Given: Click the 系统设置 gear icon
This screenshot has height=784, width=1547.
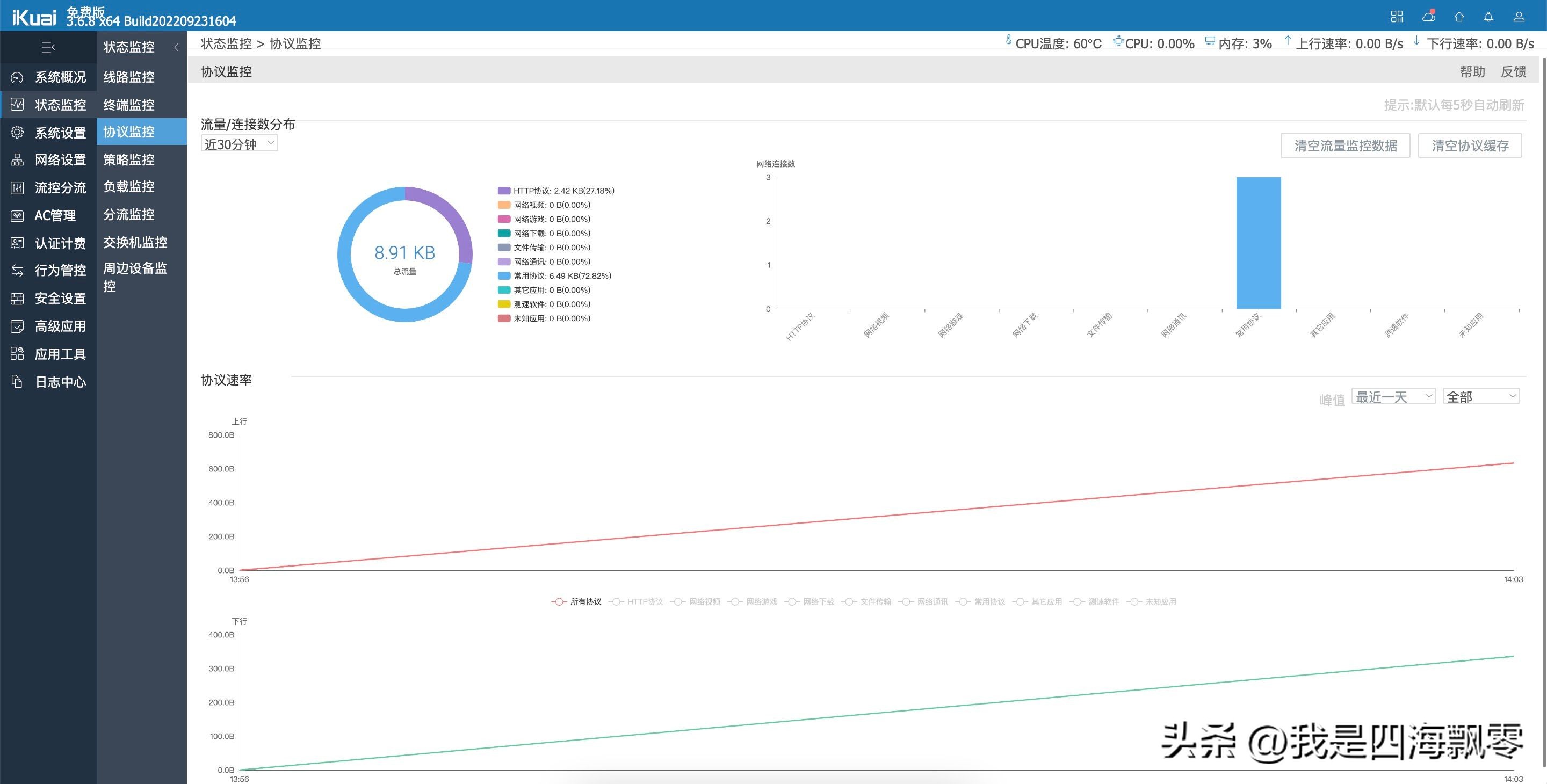Looking at the screenshot, I should (x=17, y=132).
